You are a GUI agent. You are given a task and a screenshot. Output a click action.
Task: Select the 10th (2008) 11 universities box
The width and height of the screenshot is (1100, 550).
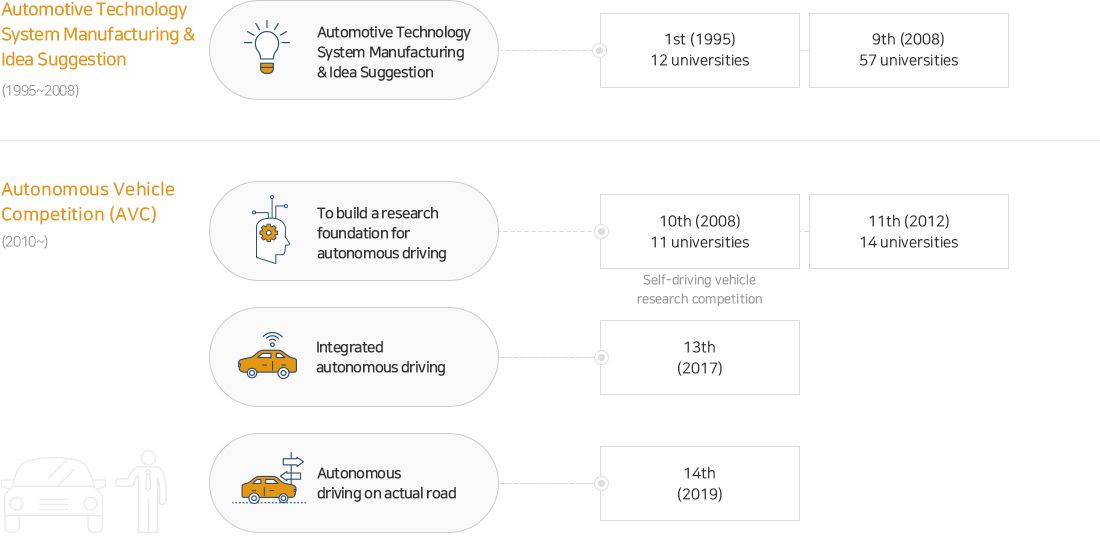pyautogui.click(x=699, y=232)
